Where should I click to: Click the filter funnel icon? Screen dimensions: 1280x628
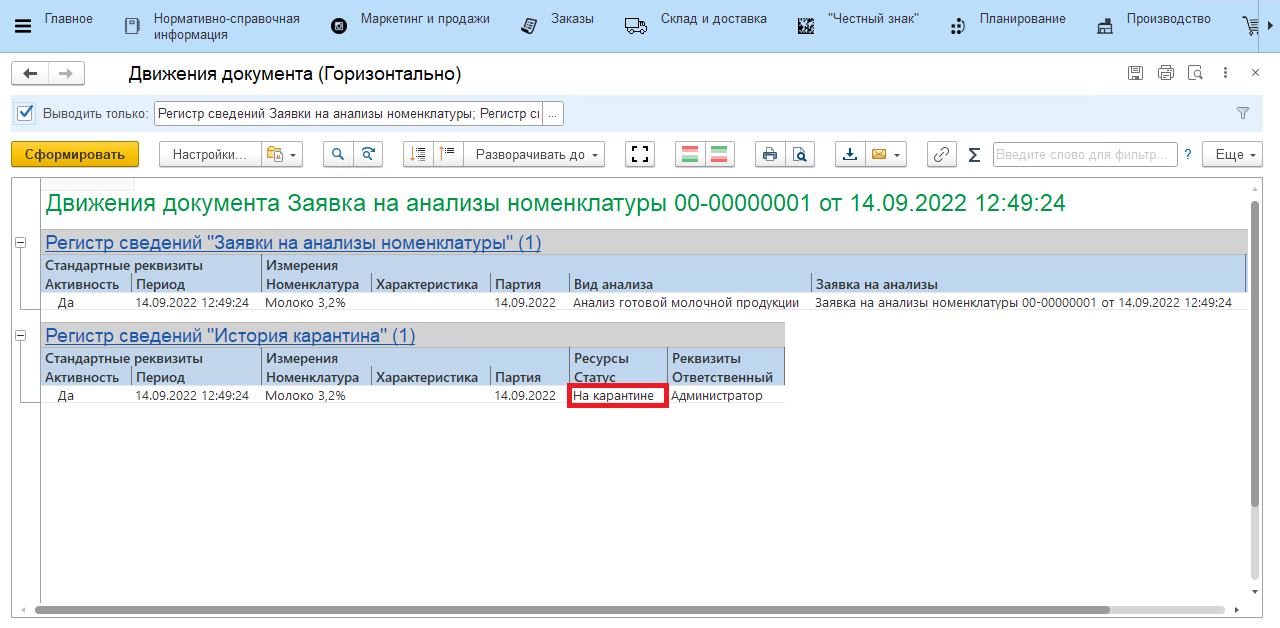[x=1243, y=113]
